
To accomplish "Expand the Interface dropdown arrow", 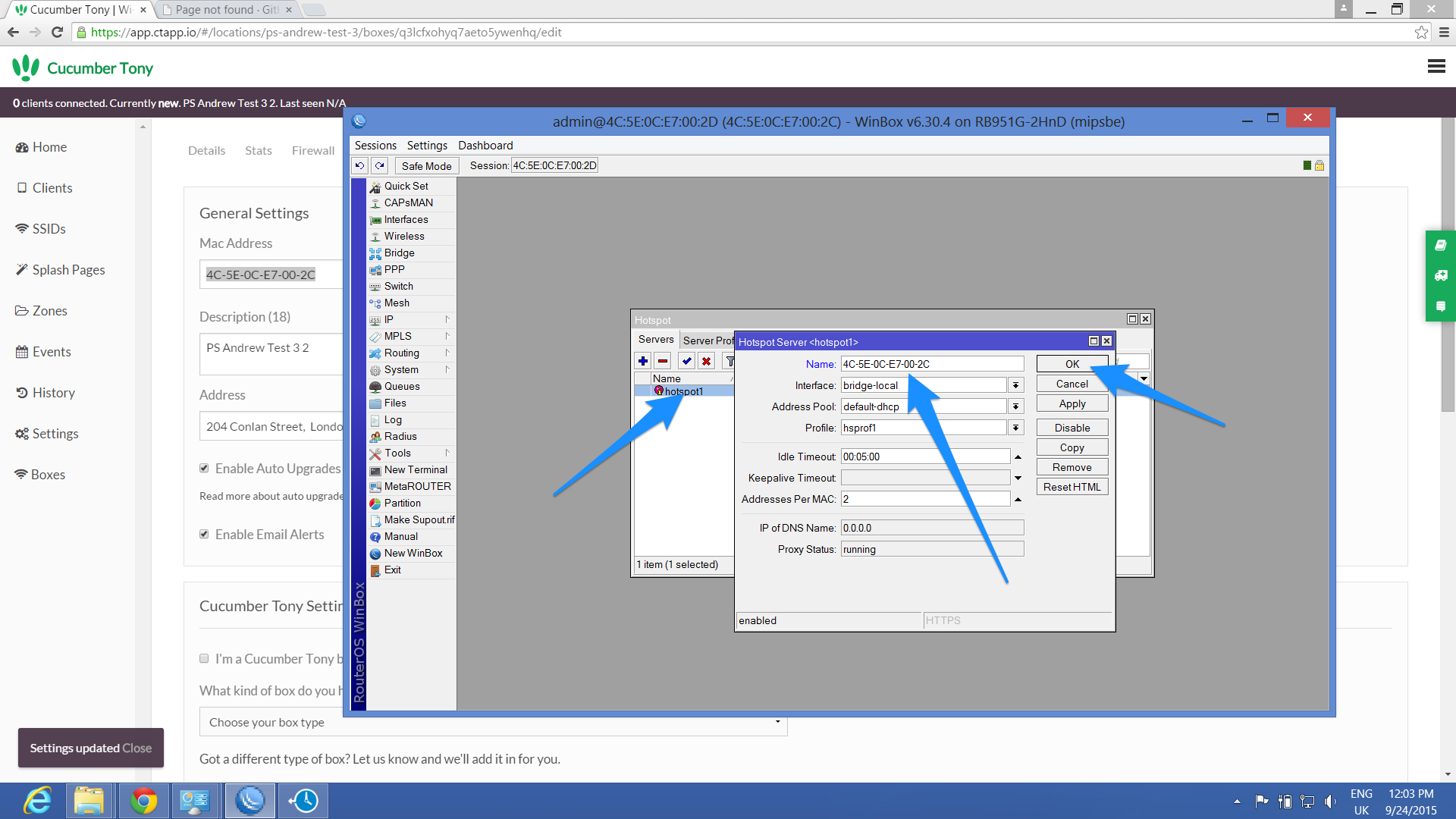I will (x=1016, y=385).
